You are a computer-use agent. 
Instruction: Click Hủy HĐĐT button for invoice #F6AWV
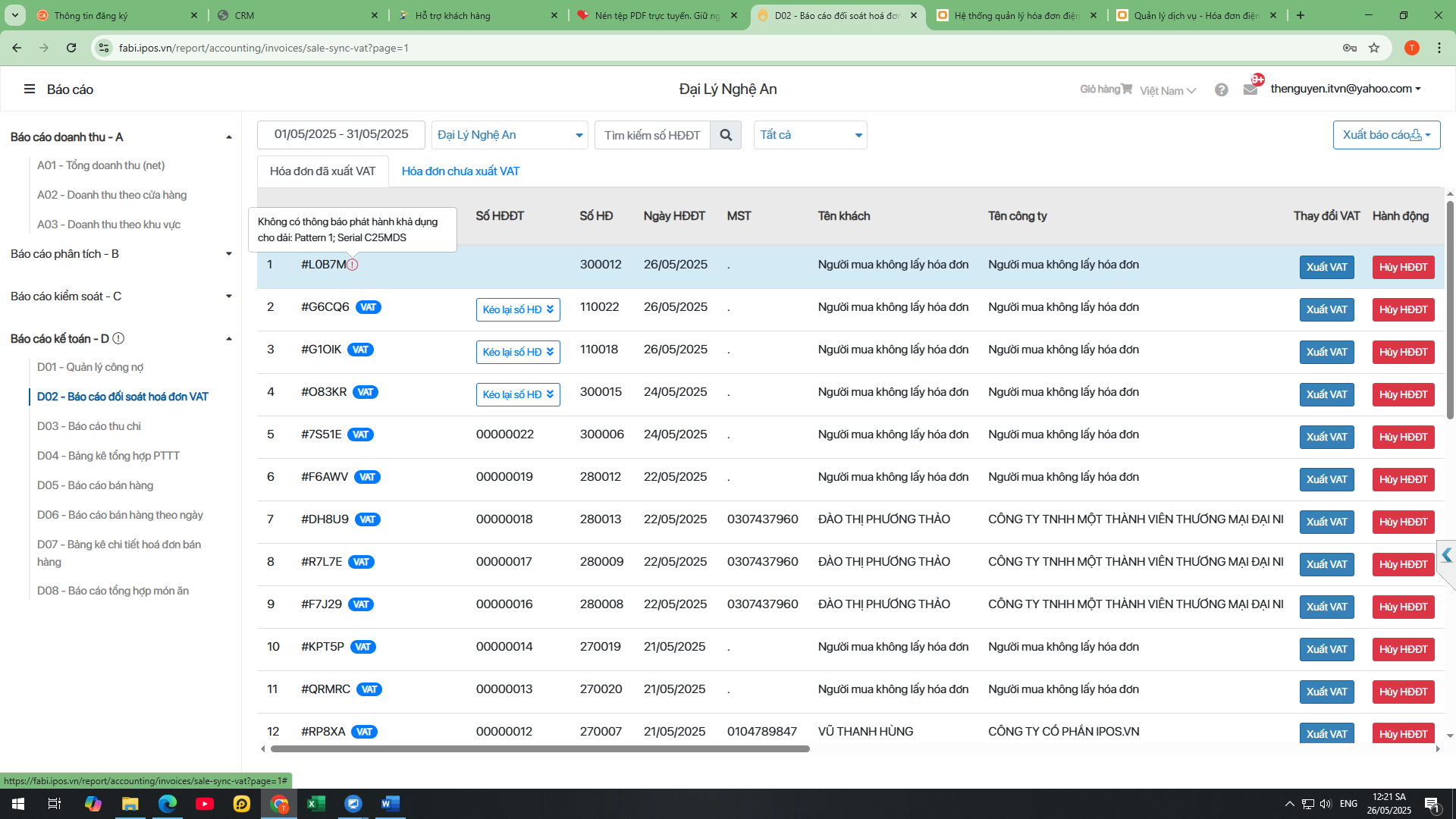(1403, 479)
